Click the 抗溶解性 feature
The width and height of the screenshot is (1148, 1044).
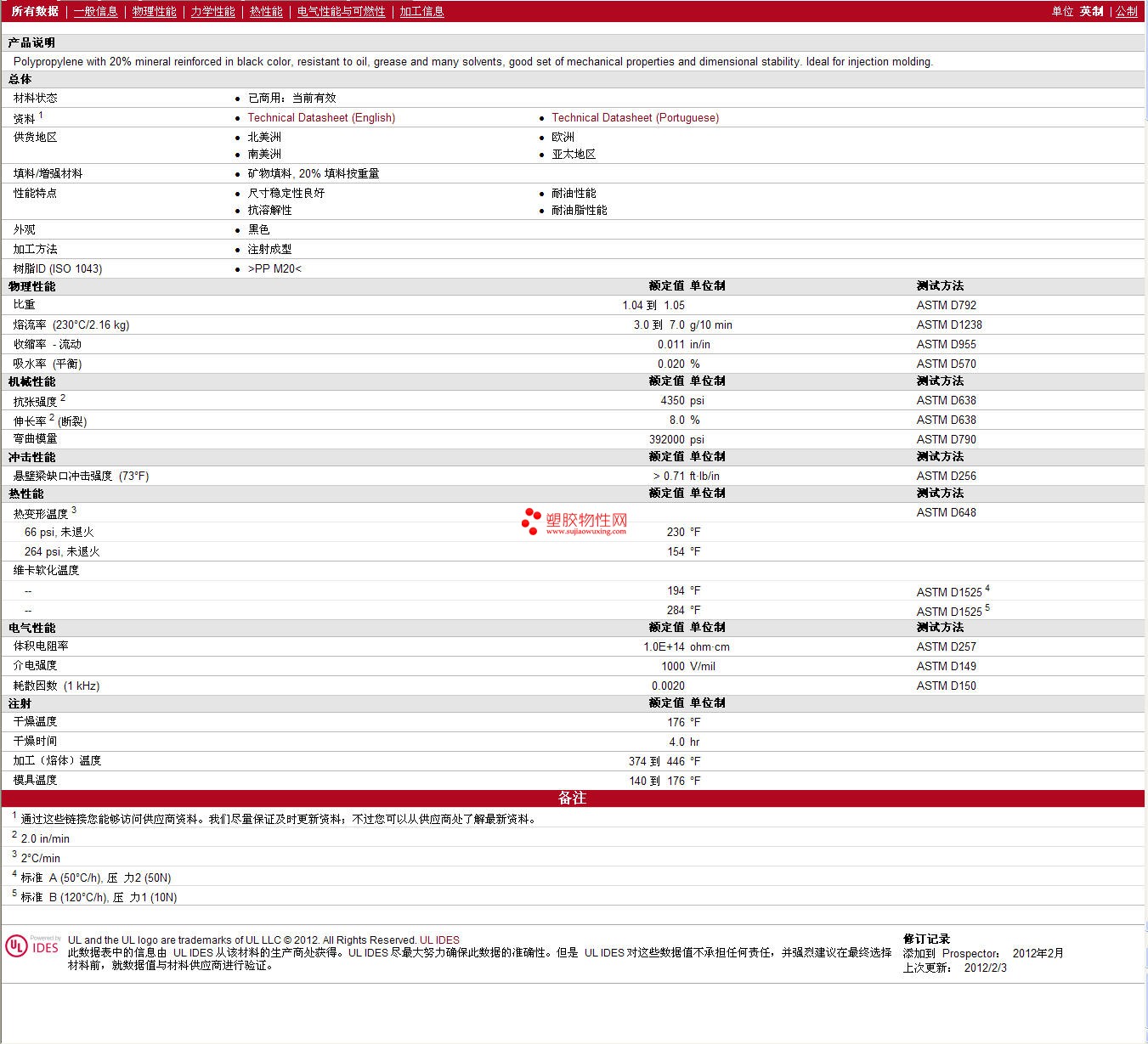click(269, 210)
